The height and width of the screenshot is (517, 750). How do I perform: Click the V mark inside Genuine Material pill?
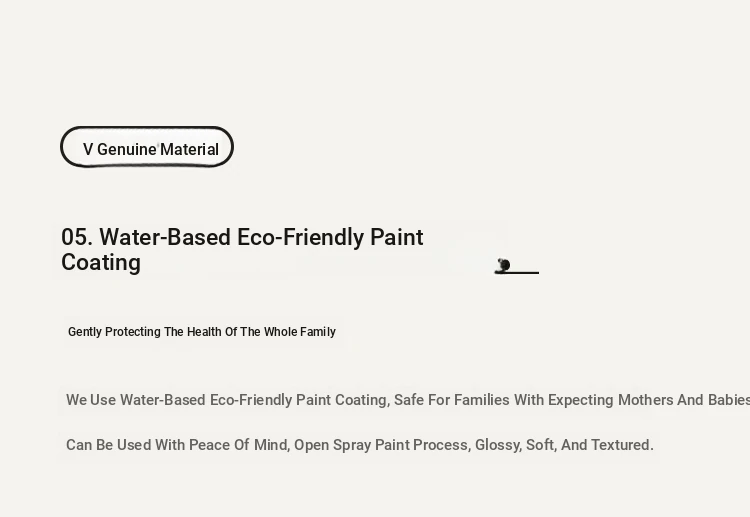coord(88,149)
